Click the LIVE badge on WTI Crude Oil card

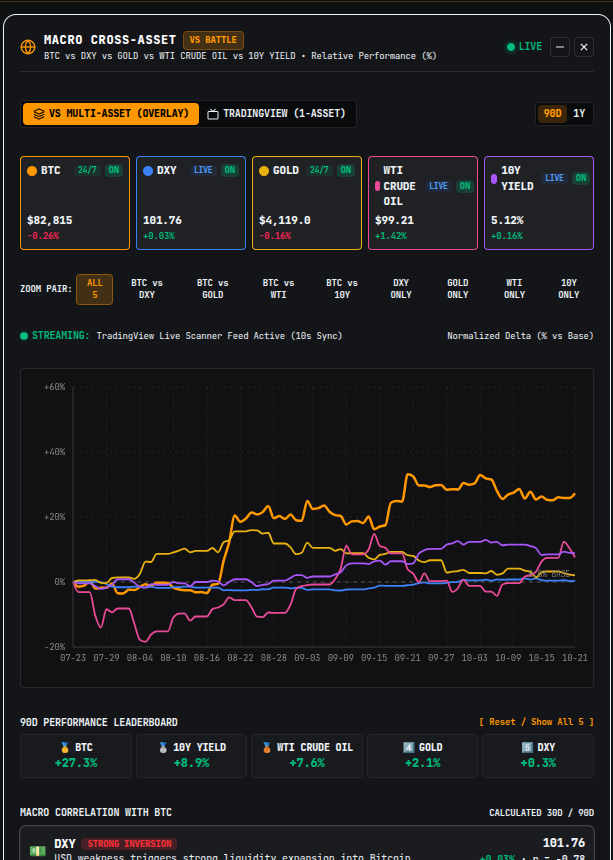point(438,186)
